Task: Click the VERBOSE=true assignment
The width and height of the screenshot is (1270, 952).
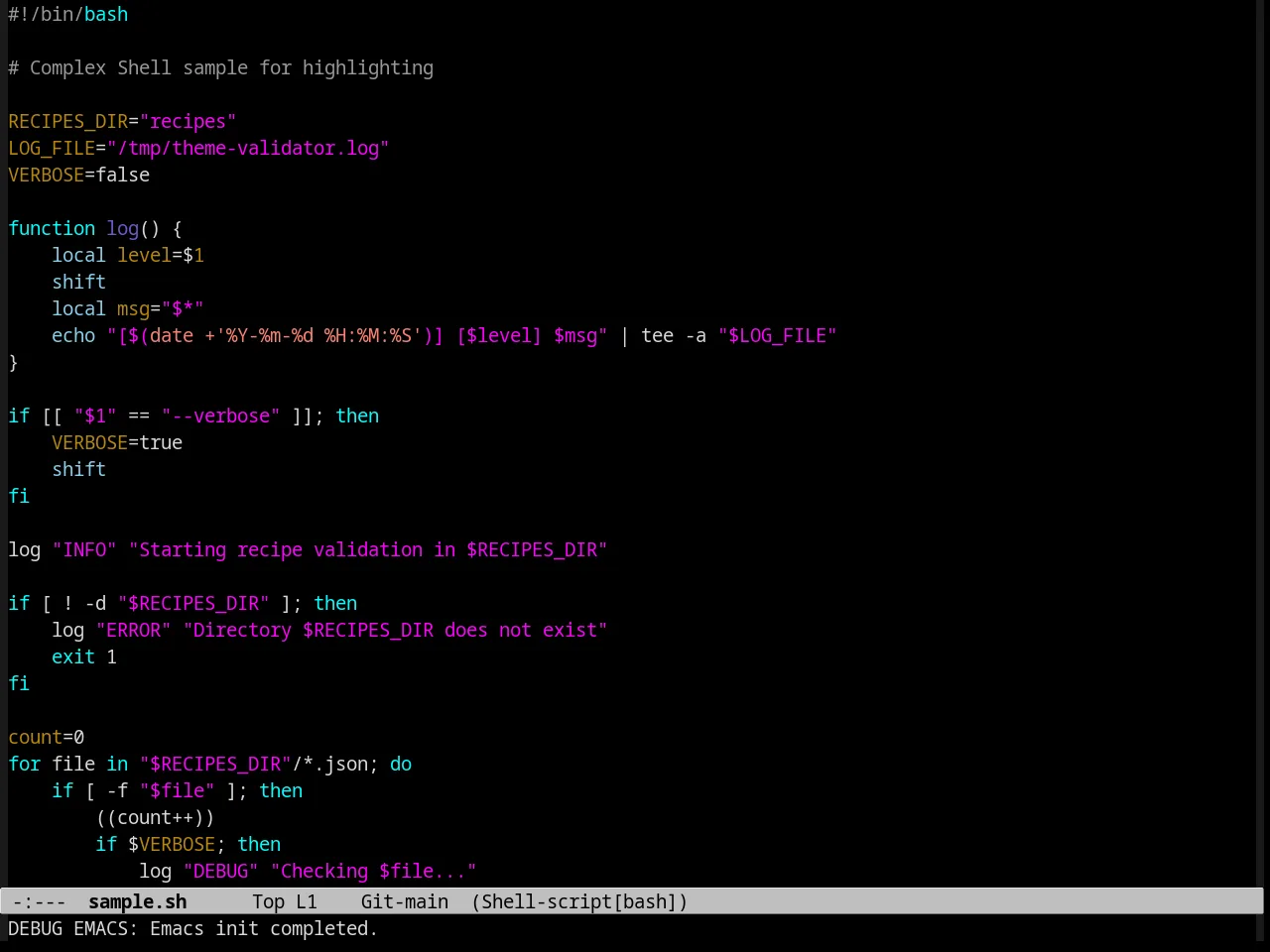Action: tap(117, 442)
